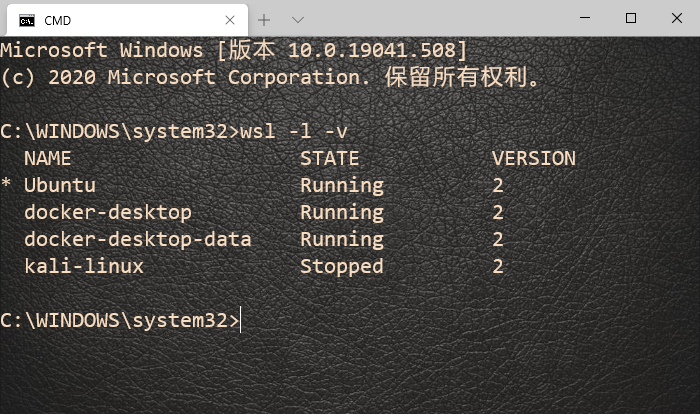
Task: Select the CMD tab title
Action: (58, 21)
